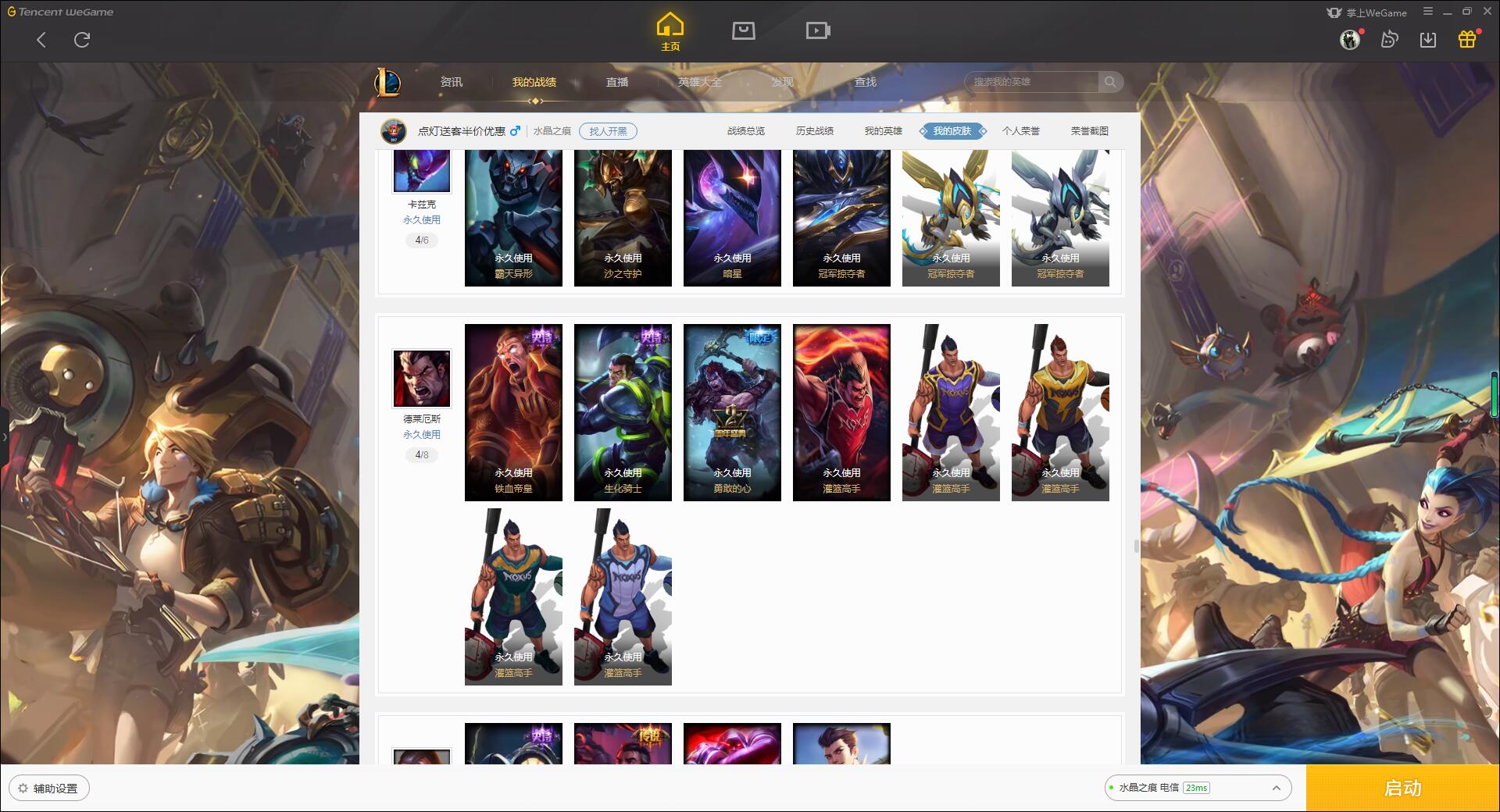The height and width of the screenshot is (812, 1500).
Task: Open the 沙之守护 skin card
Action: click(x=623, y=218)
